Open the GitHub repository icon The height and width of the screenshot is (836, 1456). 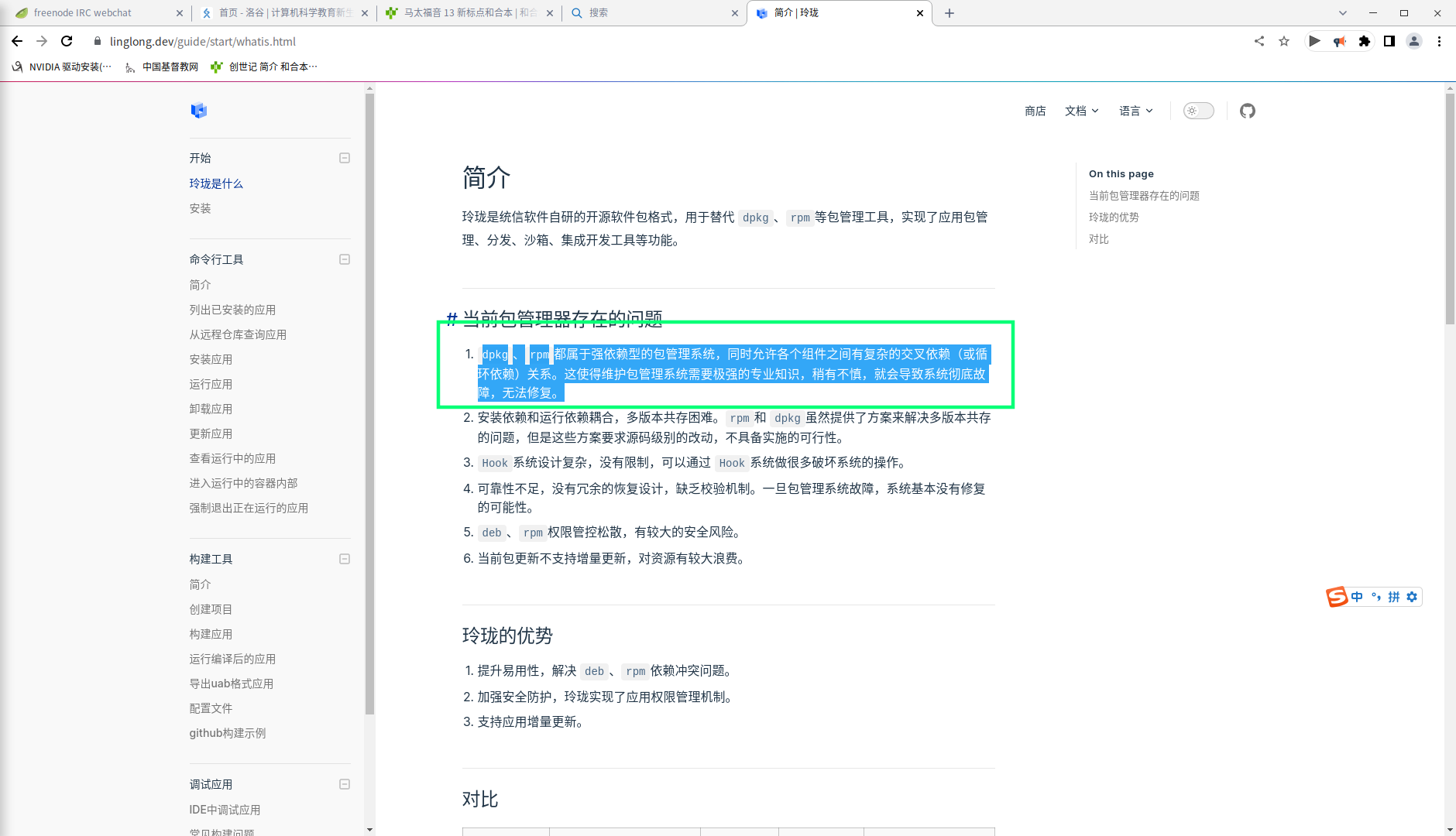tap(1247, 111)
